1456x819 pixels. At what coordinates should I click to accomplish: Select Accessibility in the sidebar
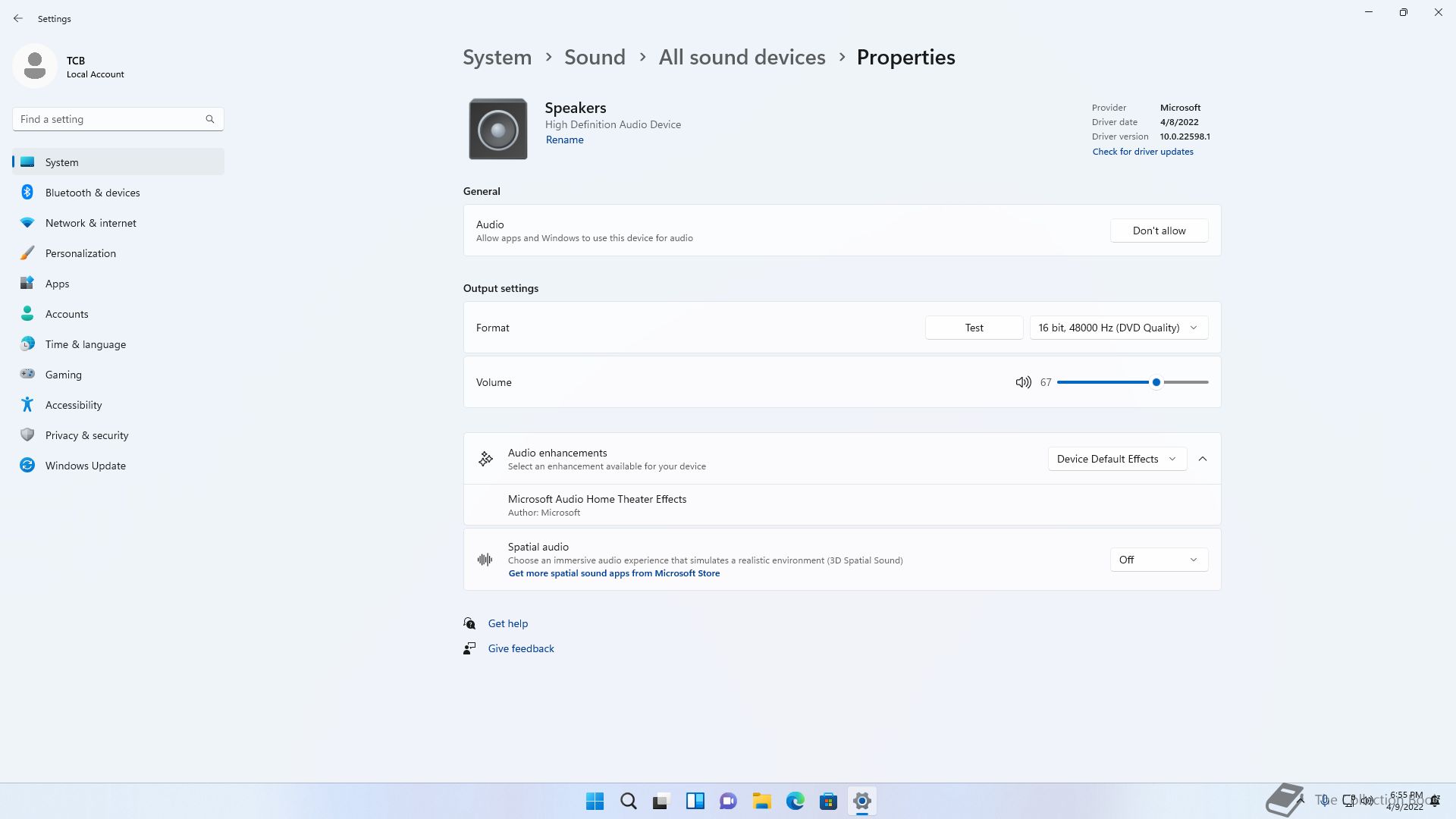74,405
